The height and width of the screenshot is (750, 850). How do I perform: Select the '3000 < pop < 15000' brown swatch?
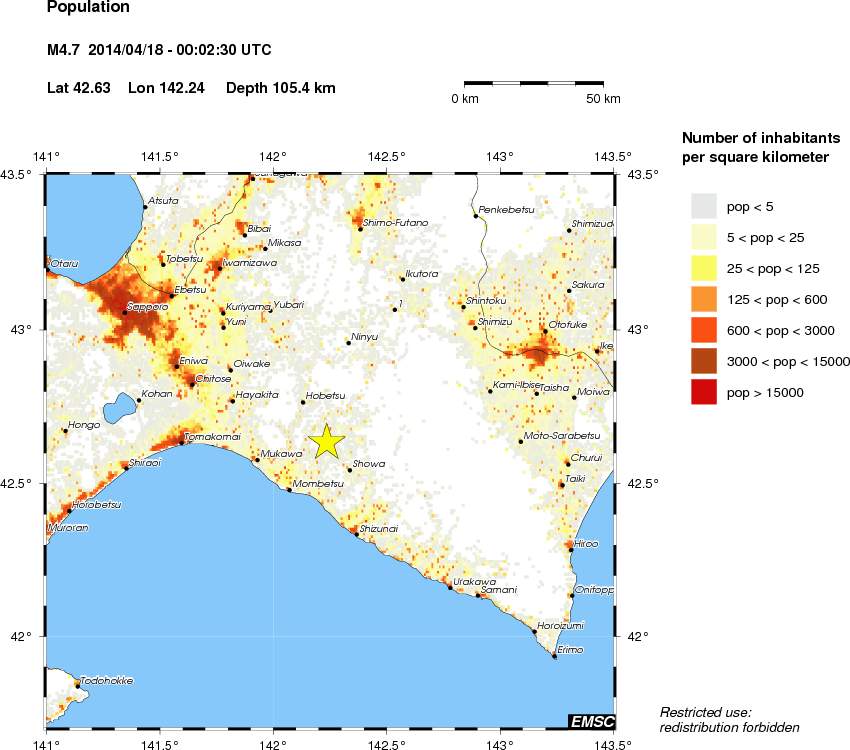tap(705, 361)
